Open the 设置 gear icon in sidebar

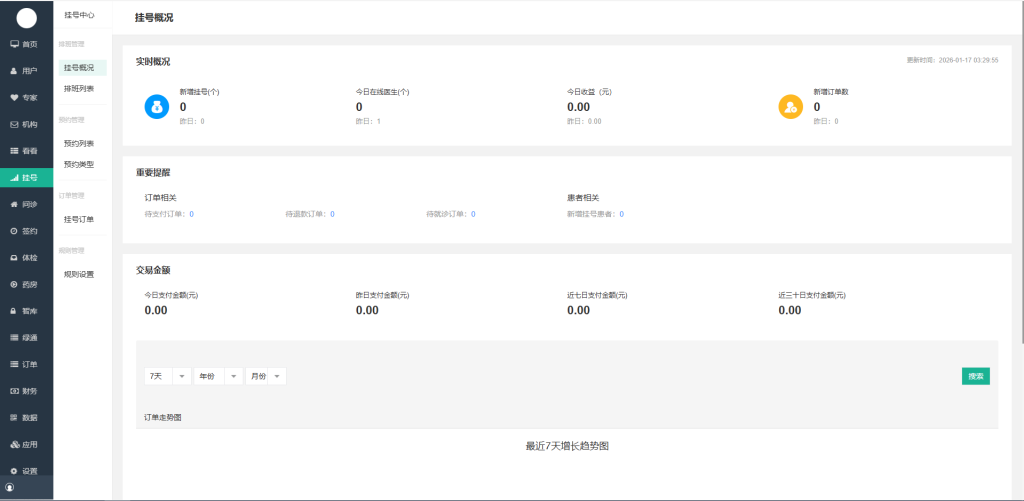point(15,470)
